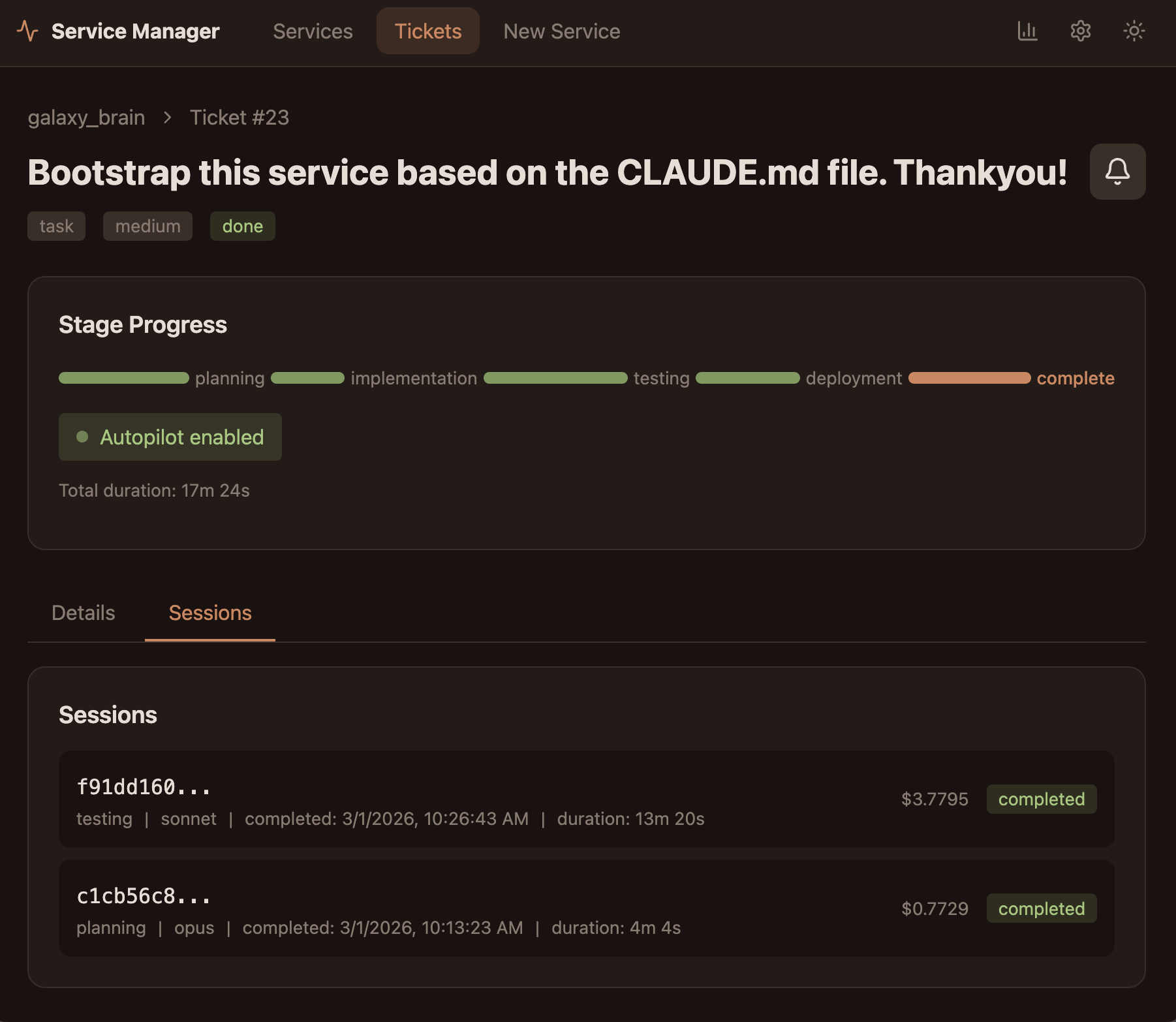1176x1022 pixels.
Task: Expand session c1cb56c8 entry
Action: tap(457, 908)
